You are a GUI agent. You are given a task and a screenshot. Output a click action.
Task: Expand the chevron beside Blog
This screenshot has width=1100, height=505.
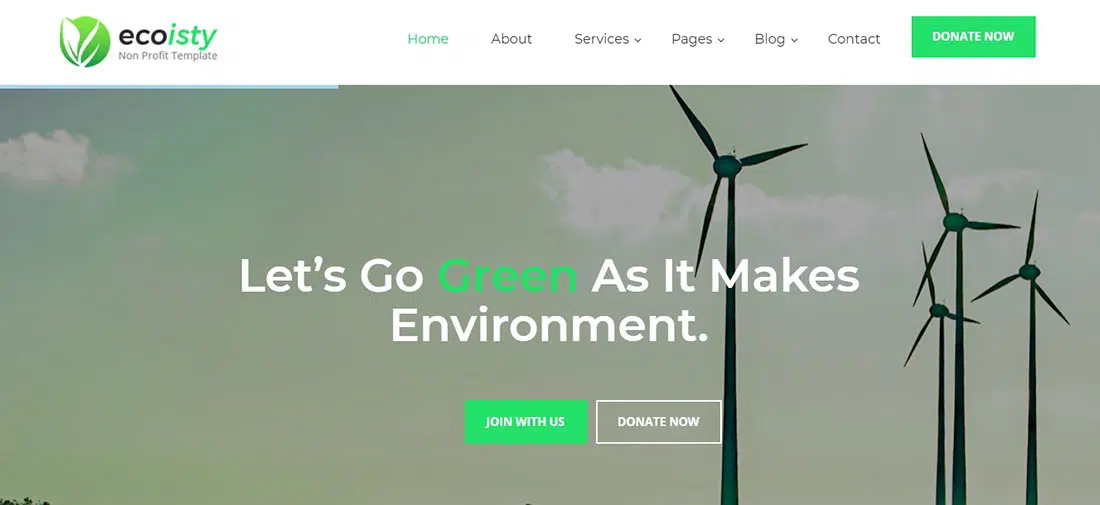pyautogui.click(x=794, y=41)
